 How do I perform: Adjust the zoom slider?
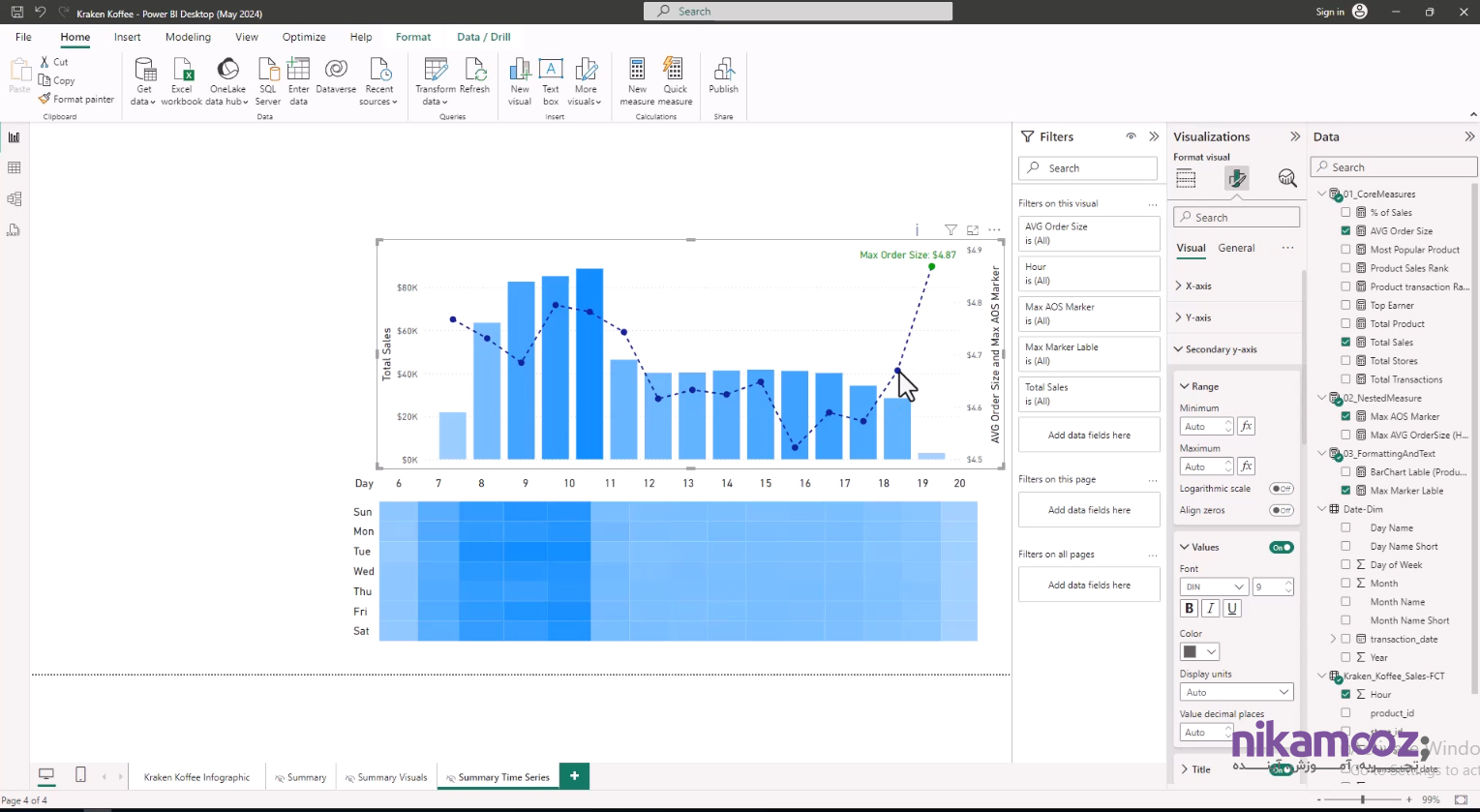(1362, 799)
